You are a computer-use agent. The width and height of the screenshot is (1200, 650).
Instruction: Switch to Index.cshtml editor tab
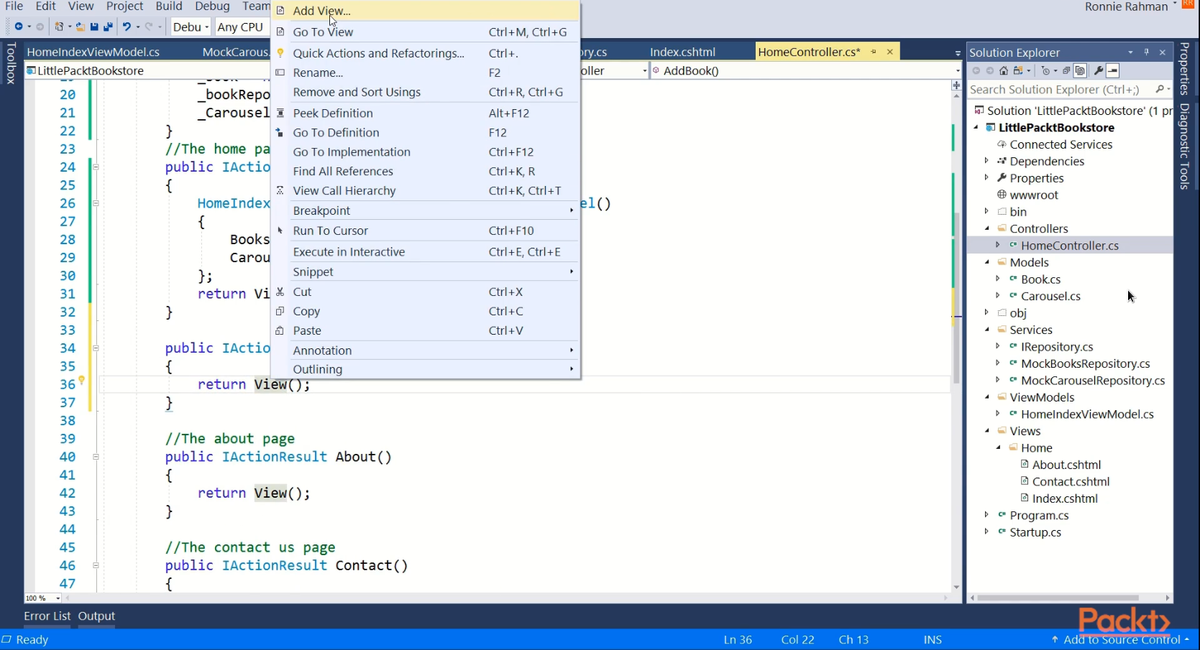pyautogui.click(x=683, y=51)
